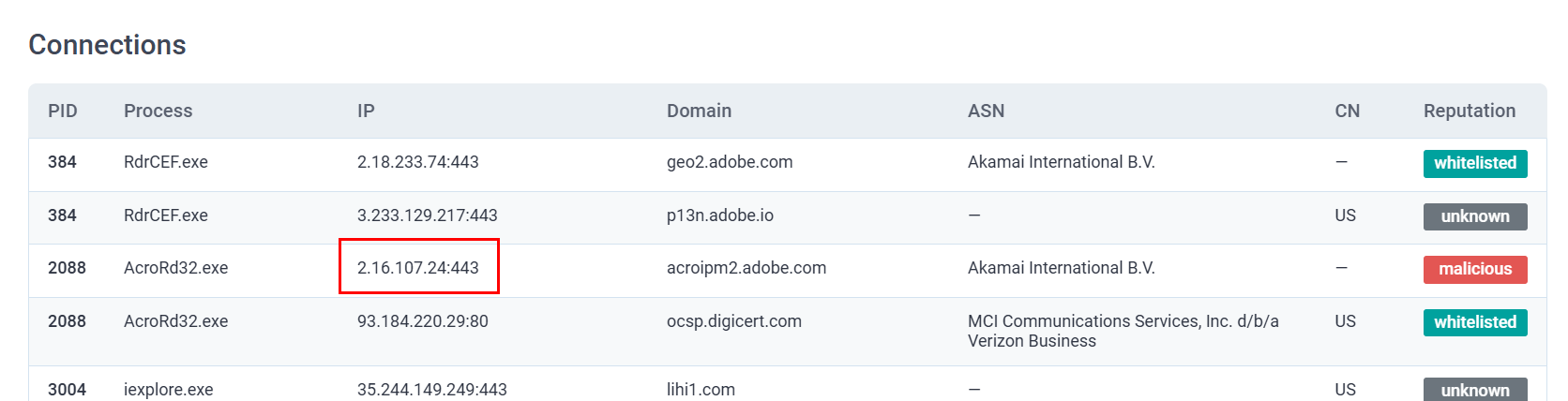Click the PID column header
This screenshot has height=401, width=1568.
[x=63, y=111]
